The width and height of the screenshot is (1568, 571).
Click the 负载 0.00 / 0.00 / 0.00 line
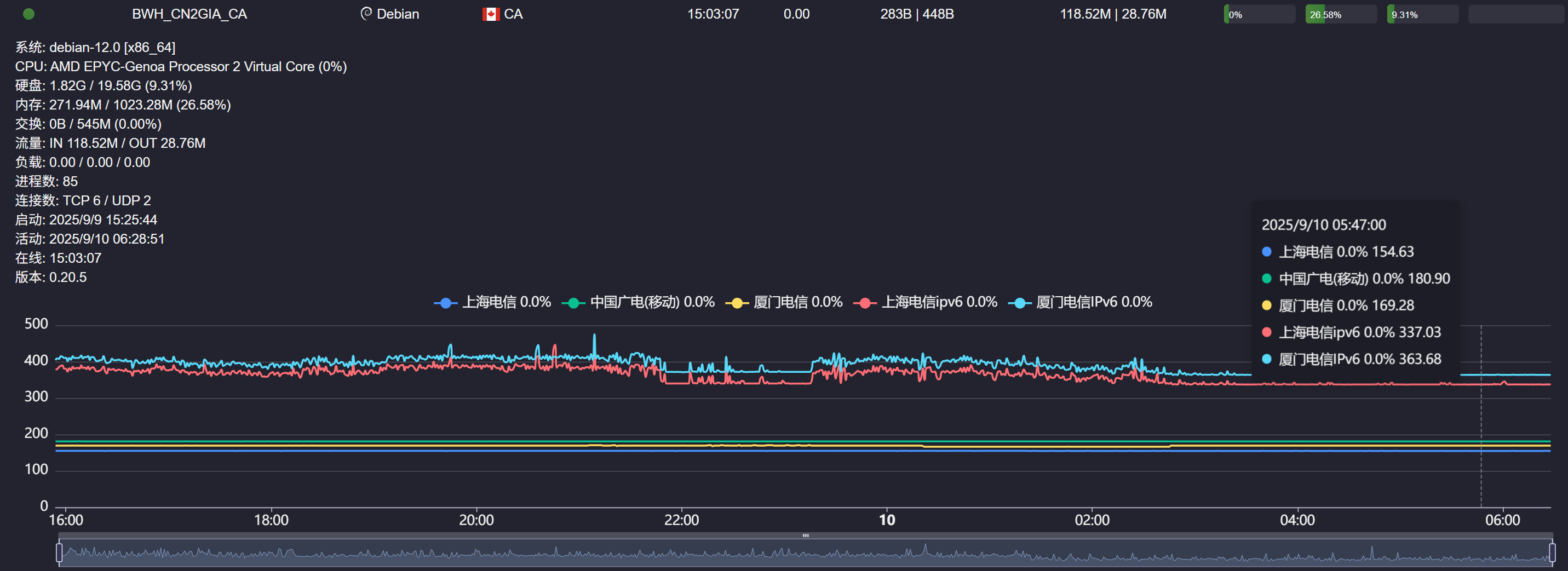[x=82, y=163]
